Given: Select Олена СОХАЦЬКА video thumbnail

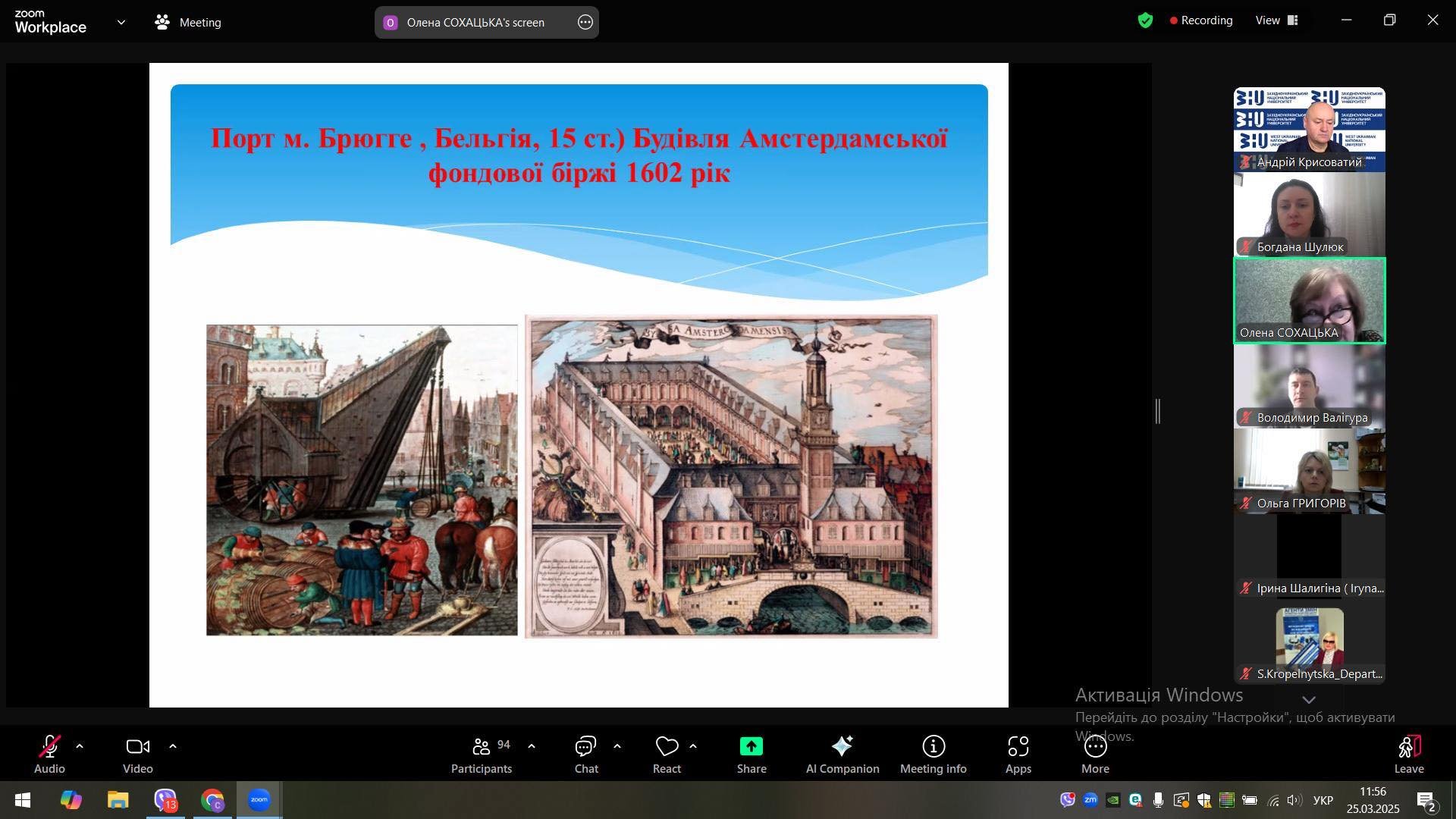Looking at the screenshot, I should click(x=1310, y=301).
